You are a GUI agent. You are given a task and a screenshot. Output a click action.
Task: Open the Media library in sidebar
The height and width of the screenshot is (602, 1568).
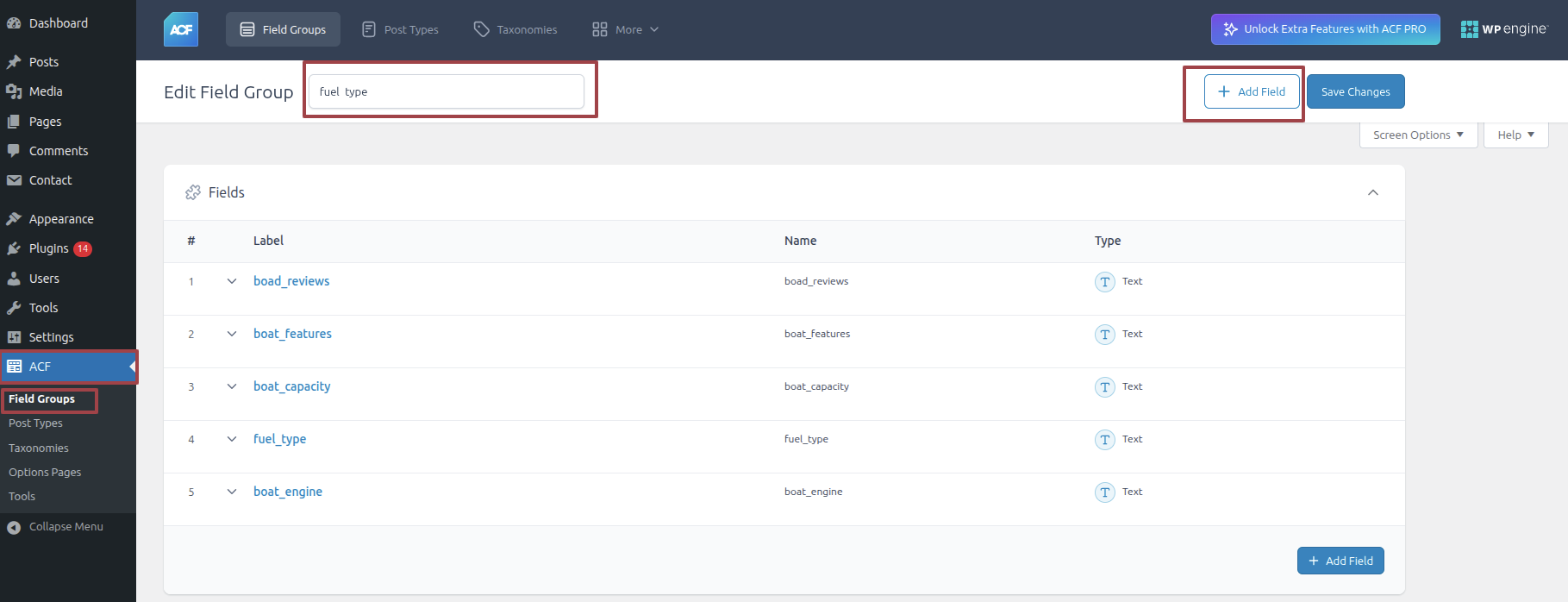(x=46, y=91)
